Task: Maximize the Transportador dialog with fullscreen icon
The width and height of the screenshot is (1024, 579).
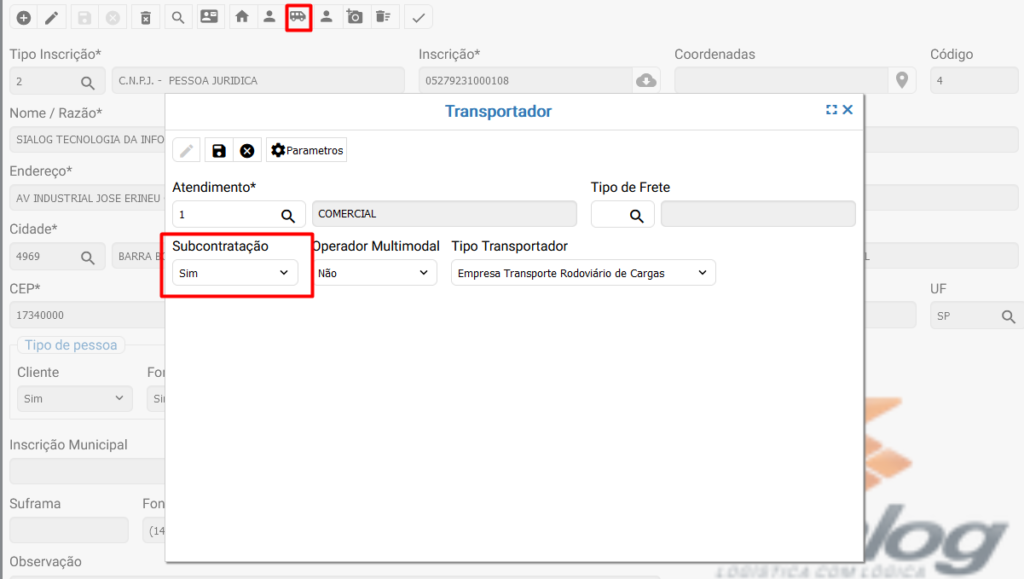Action: click(x=831, y=110)
